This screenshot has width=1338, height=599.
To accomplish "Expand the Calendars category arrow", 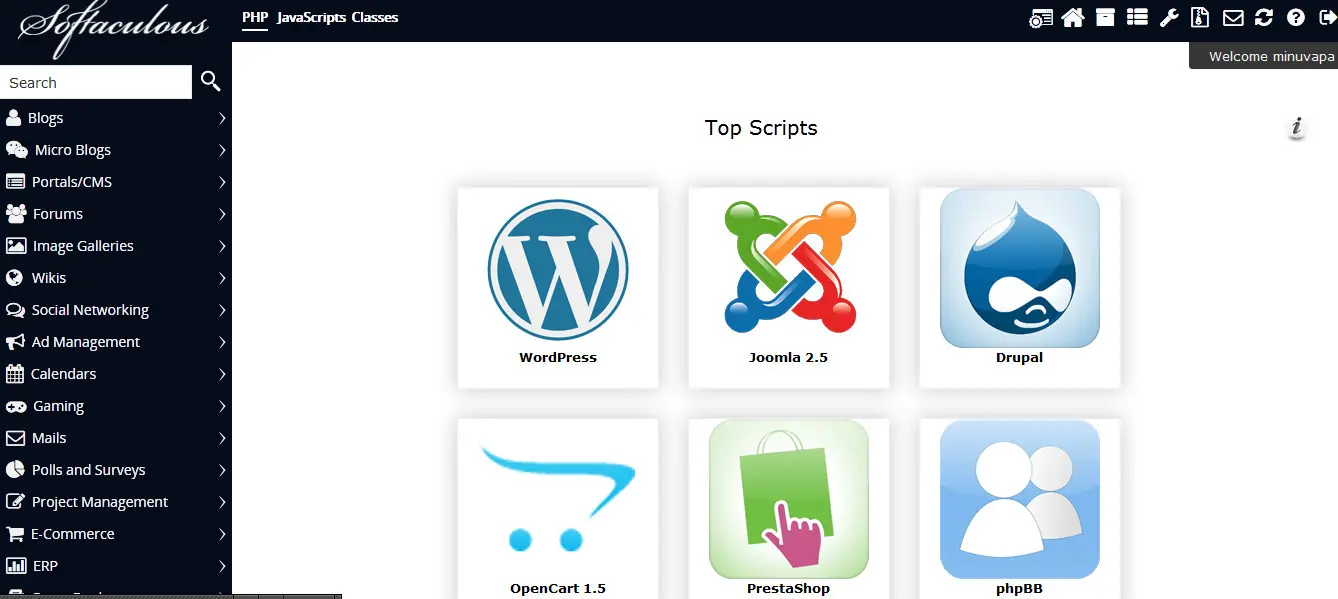I will coord(222,374).
